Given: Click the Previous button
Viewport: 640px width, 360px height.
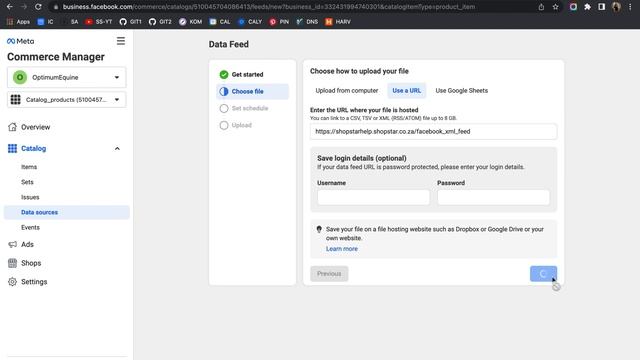Looking at the screenshot, I should 329,274.
